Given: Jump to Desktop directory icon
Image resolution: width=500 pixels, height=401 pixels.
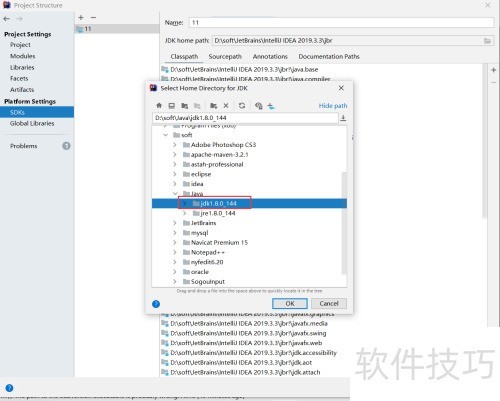Looking at the screenshot, I should pyautogui.click(x=172, y=106).
